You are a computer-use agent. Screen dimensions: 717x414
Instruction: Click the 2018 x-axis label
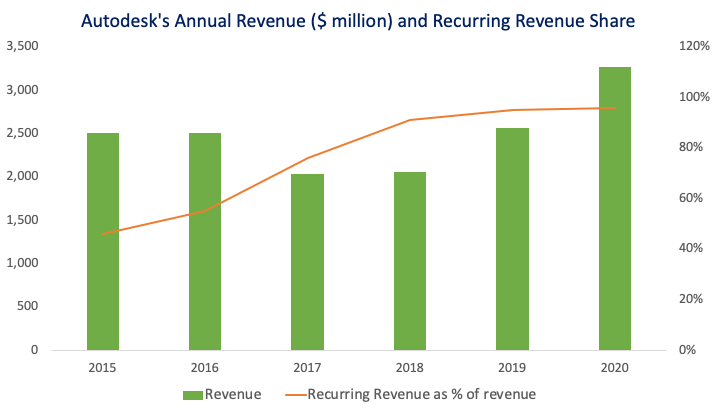point(410,366)
